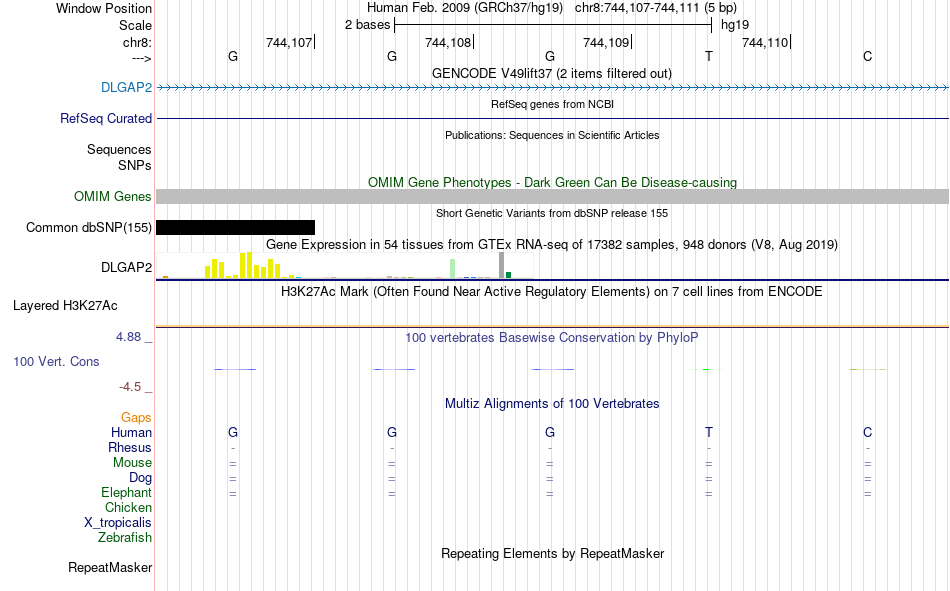Click the OMIM Gene Phenotypes track title
This screenshot has height=591, width=950.
coord(552,182)
